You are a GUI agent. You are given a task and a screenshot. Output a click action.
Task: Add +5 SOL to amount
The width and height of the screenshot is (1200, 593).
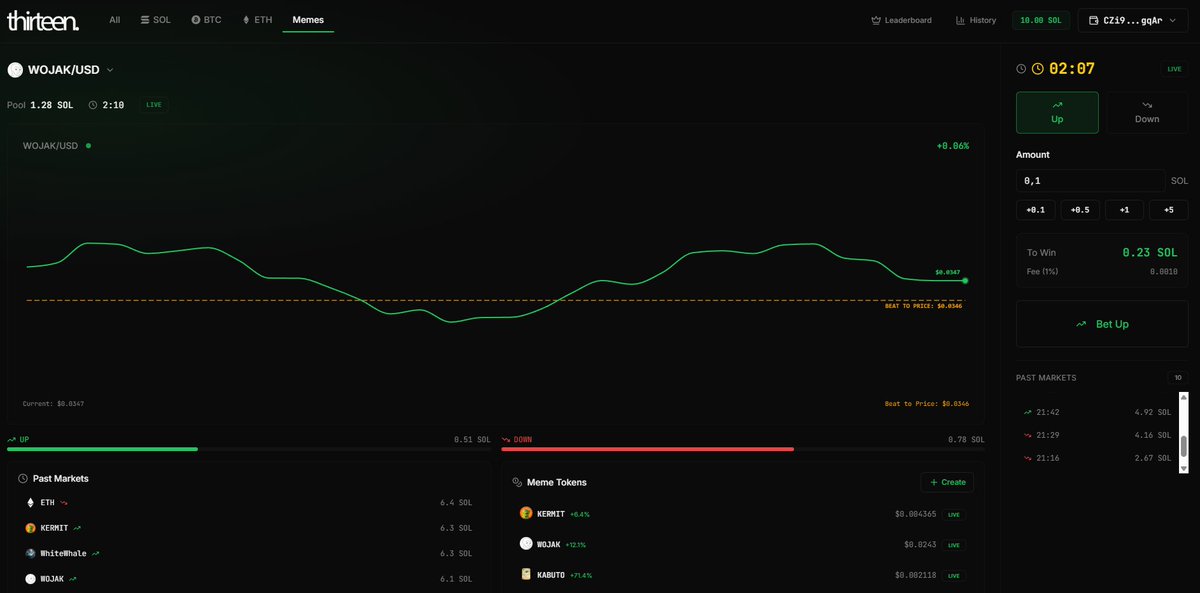pyautogui.click(x=1168, y=210)
